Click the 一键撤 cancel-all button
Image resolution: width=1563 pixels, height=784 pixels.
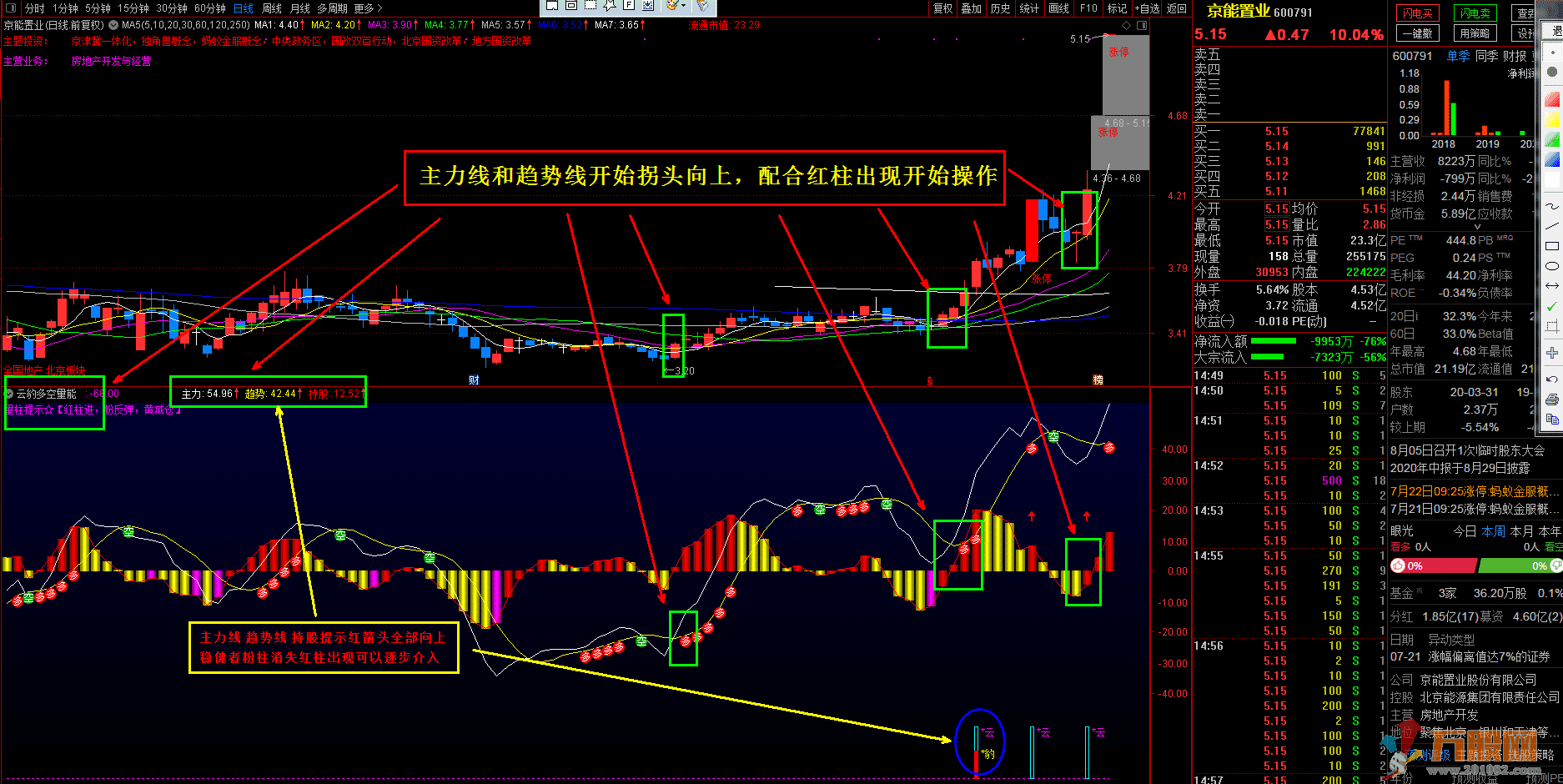point(1417,33)
